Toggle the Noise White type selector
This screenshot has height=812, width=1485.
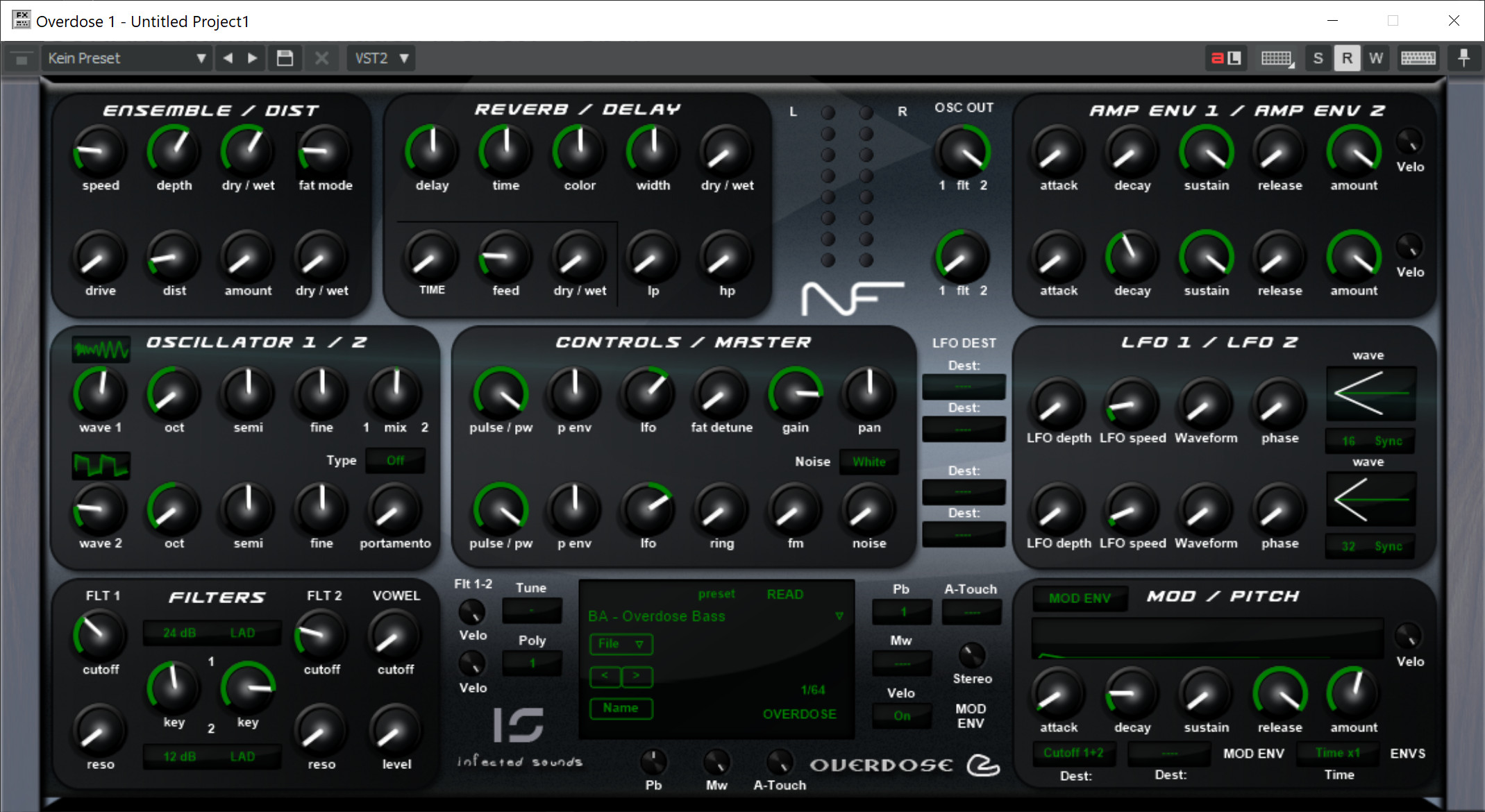tap(869, 462)
